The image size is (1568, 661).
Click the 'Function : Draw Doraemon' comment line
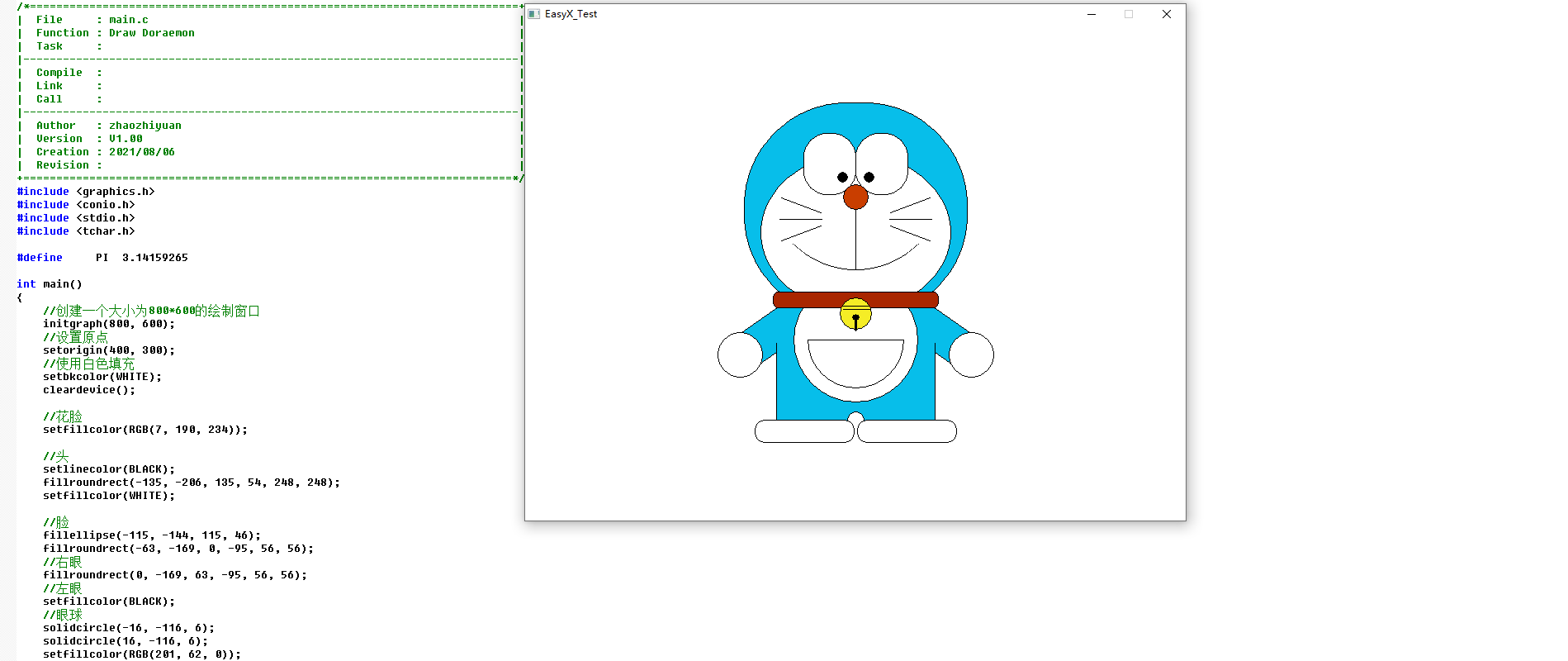(116, 33)
